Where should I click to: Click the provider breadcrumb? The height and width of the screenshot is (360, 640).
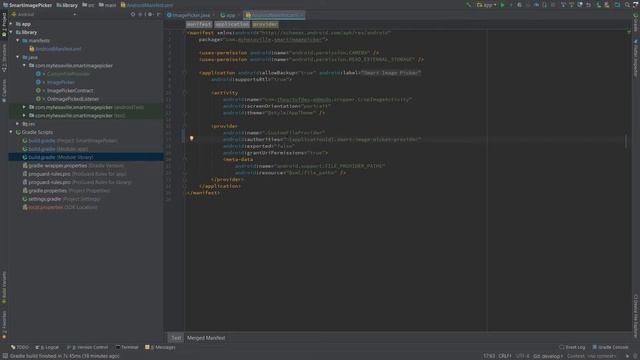click(264, 24)
